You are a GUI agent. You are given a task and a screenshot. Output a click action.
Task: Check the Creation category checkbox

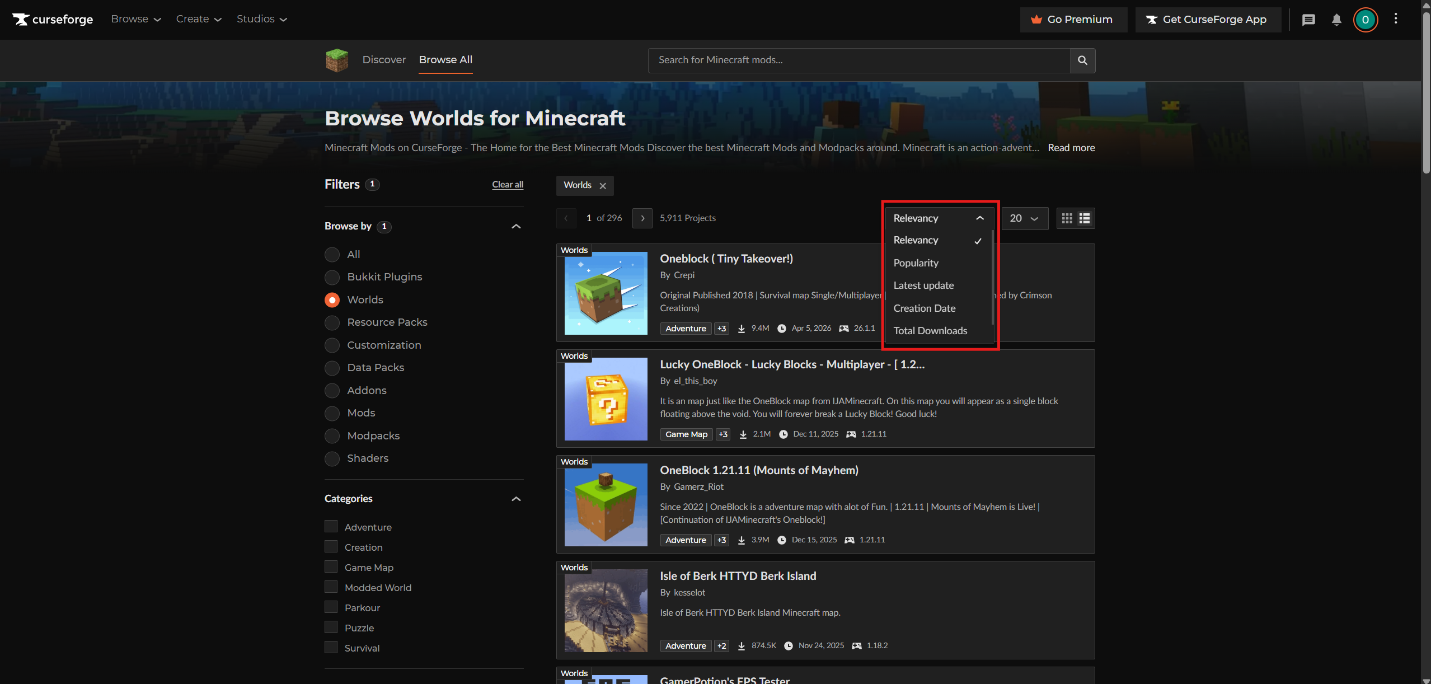coord(331,547)
